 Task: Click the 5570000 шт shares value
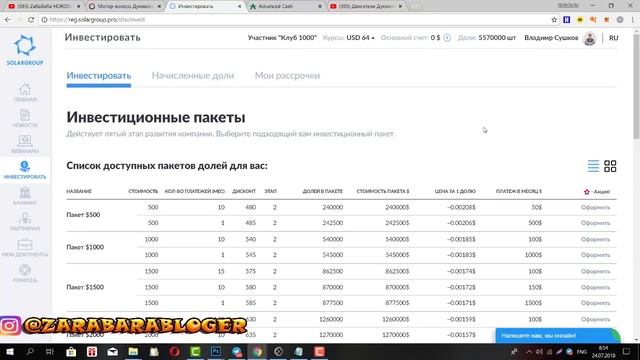pyautogui.click(x=497, y=38)
